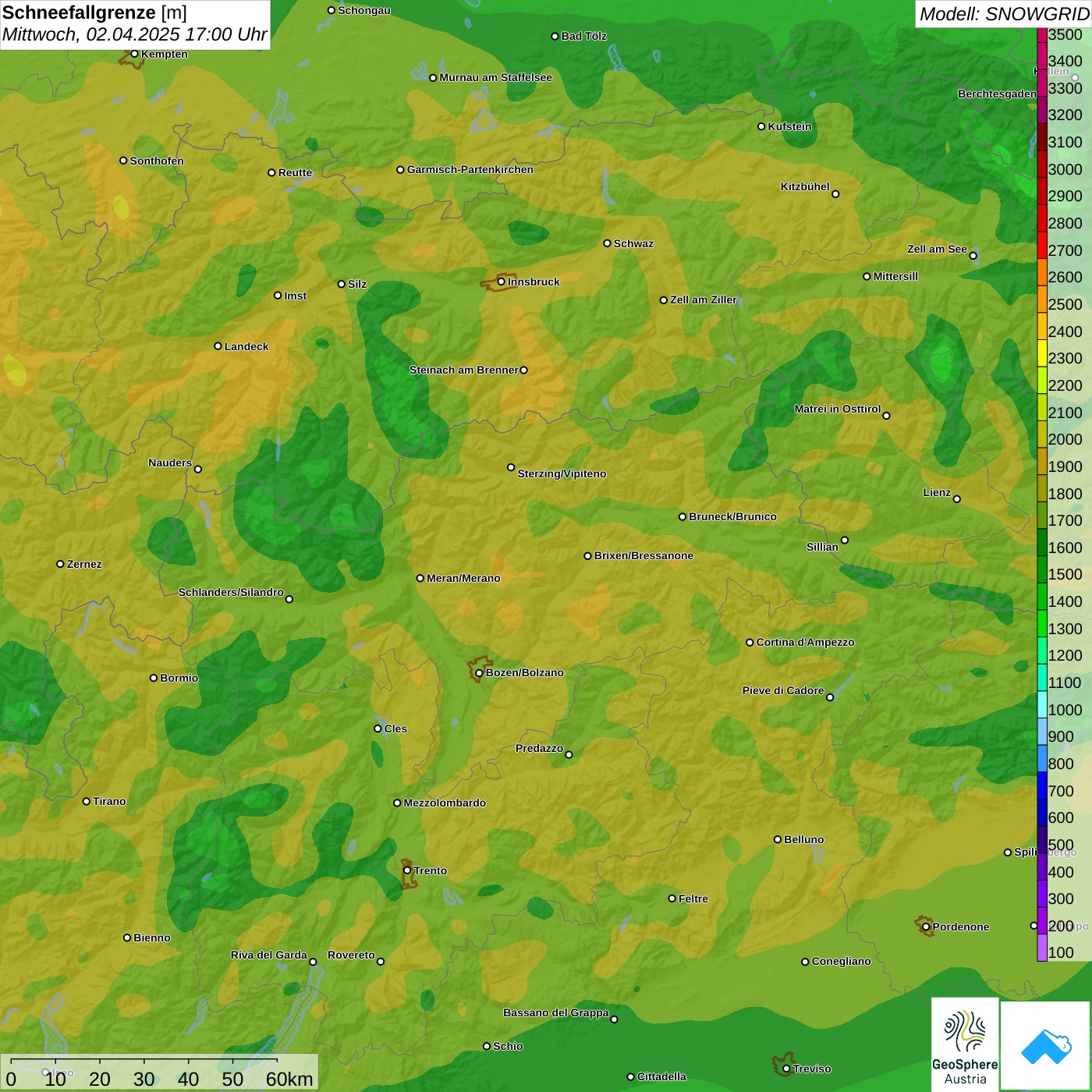Click the blue mountain cloud logo
This screenshot has width=1092, height=1092.
coord(1046,1046)
